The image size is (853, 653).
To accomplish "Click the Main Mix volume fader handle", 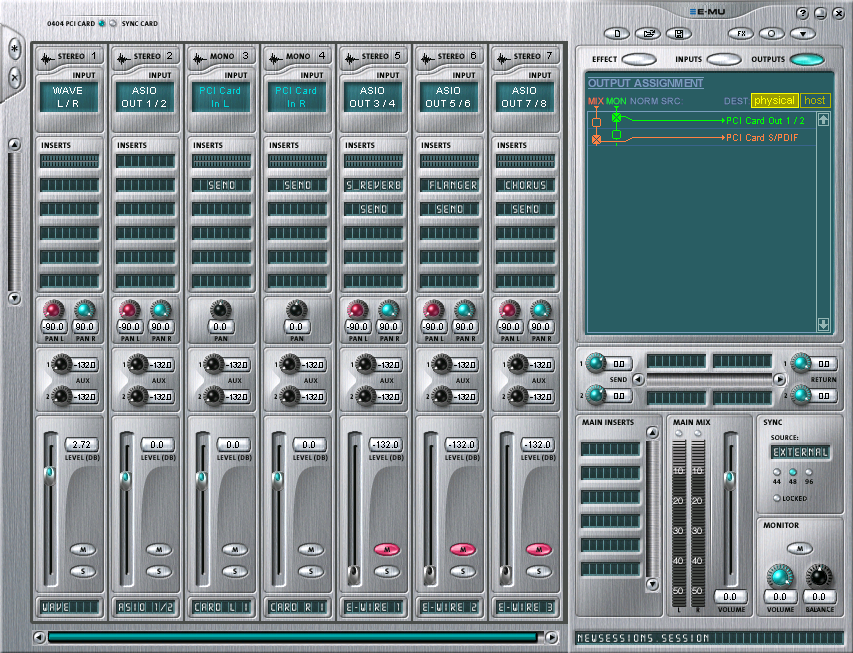I will (729, 480).
